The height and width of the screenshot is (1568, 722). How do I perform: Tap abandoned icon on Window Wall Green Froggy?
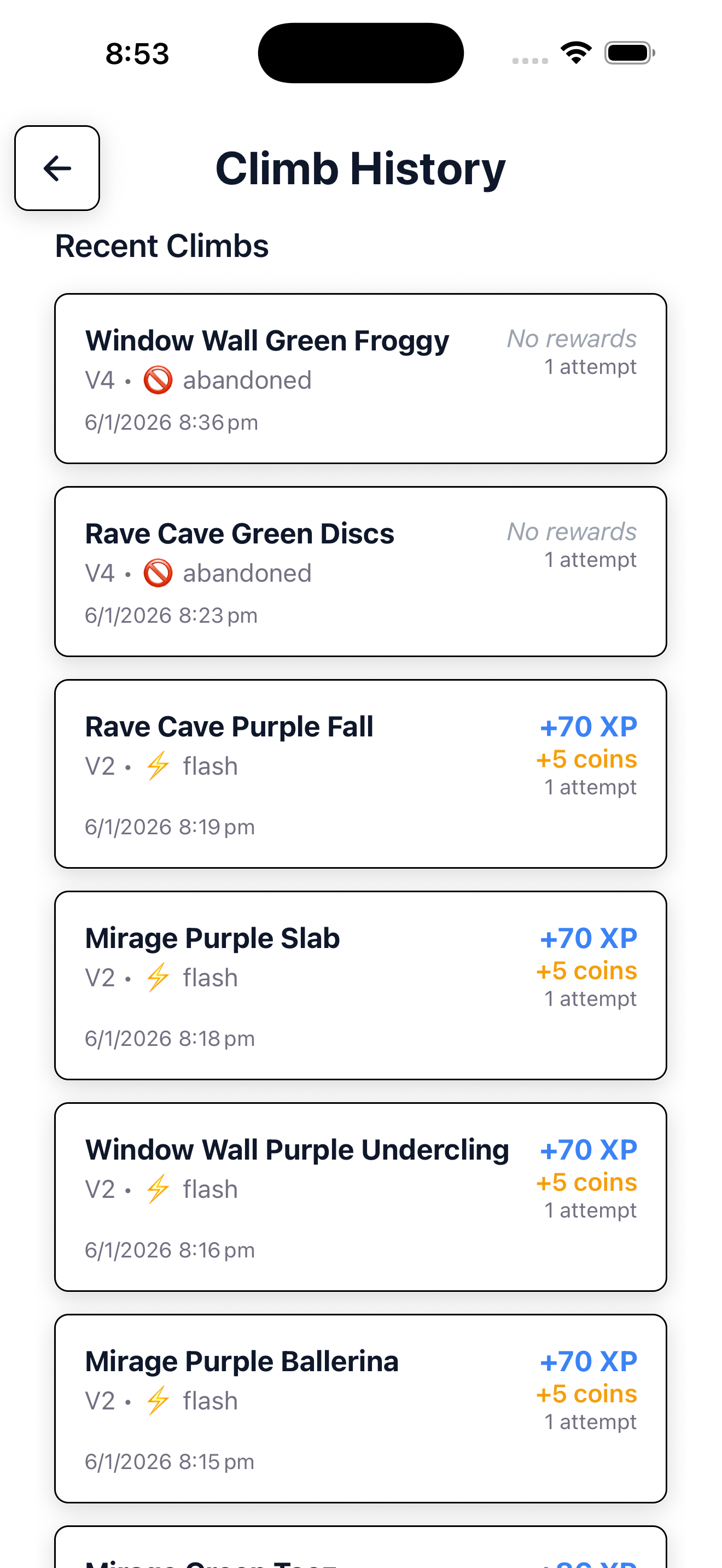158,381
